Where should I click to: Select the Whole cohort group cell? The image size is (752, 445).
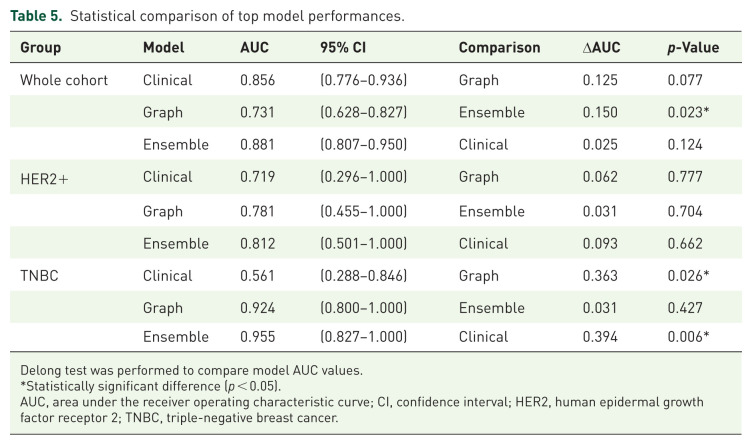coord(64,80)
